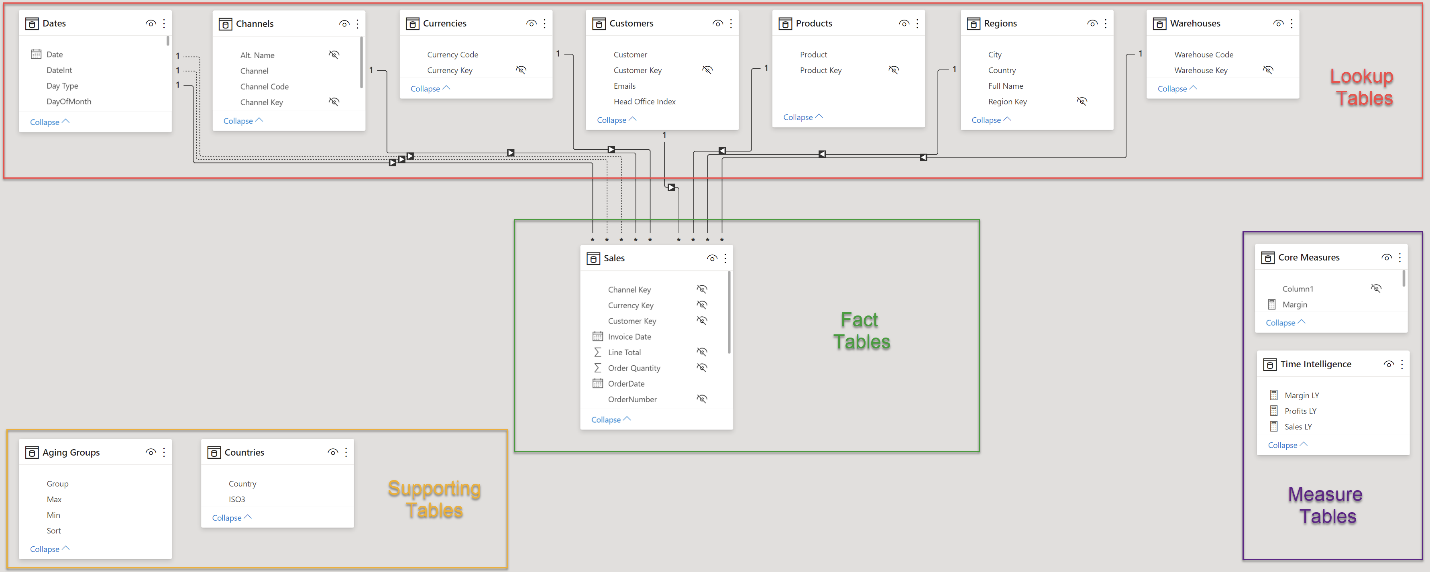Toggle visibility of the Sales table

[712, 258]
